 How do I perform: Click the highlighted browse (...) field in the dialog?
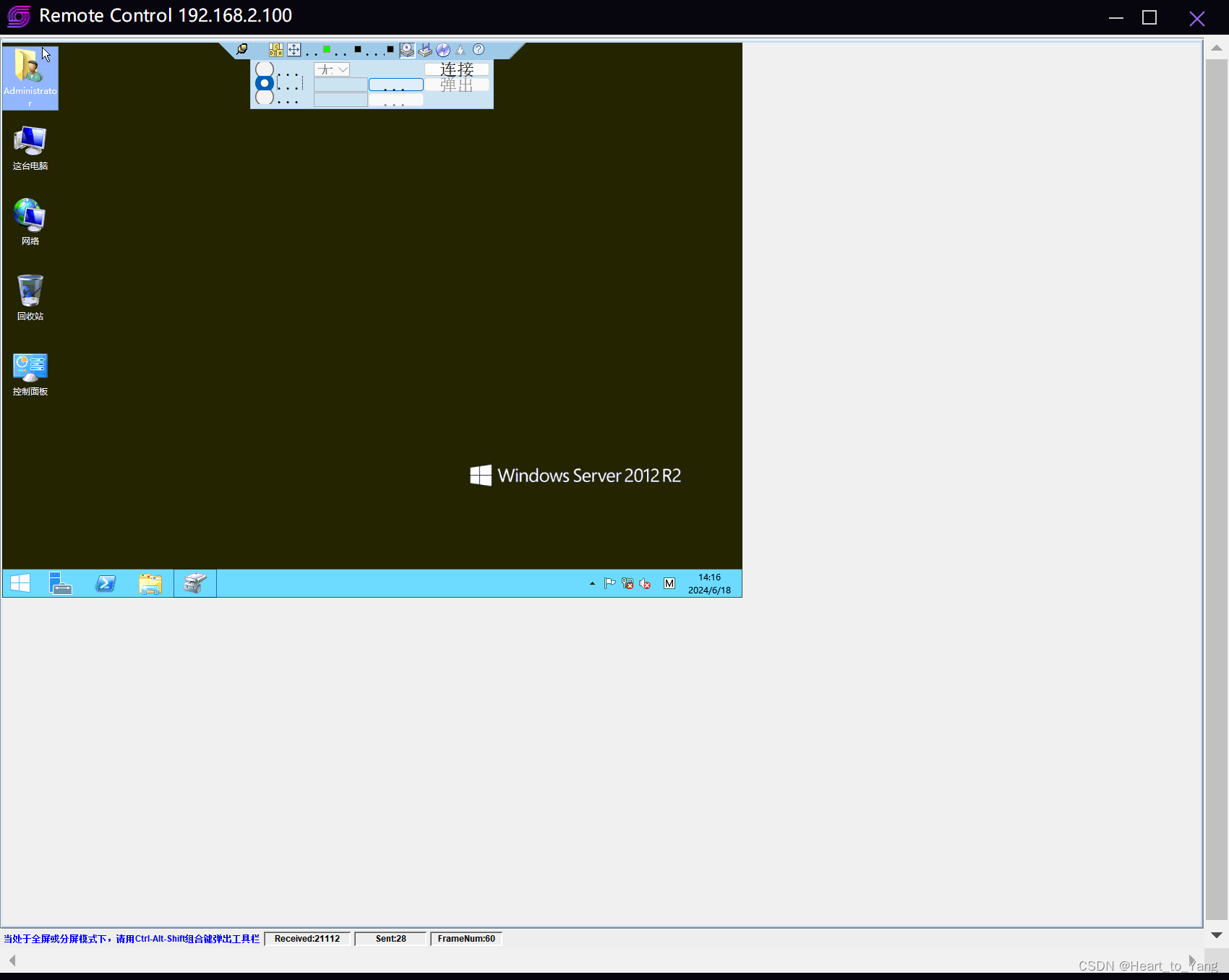(x=395, y=85)
